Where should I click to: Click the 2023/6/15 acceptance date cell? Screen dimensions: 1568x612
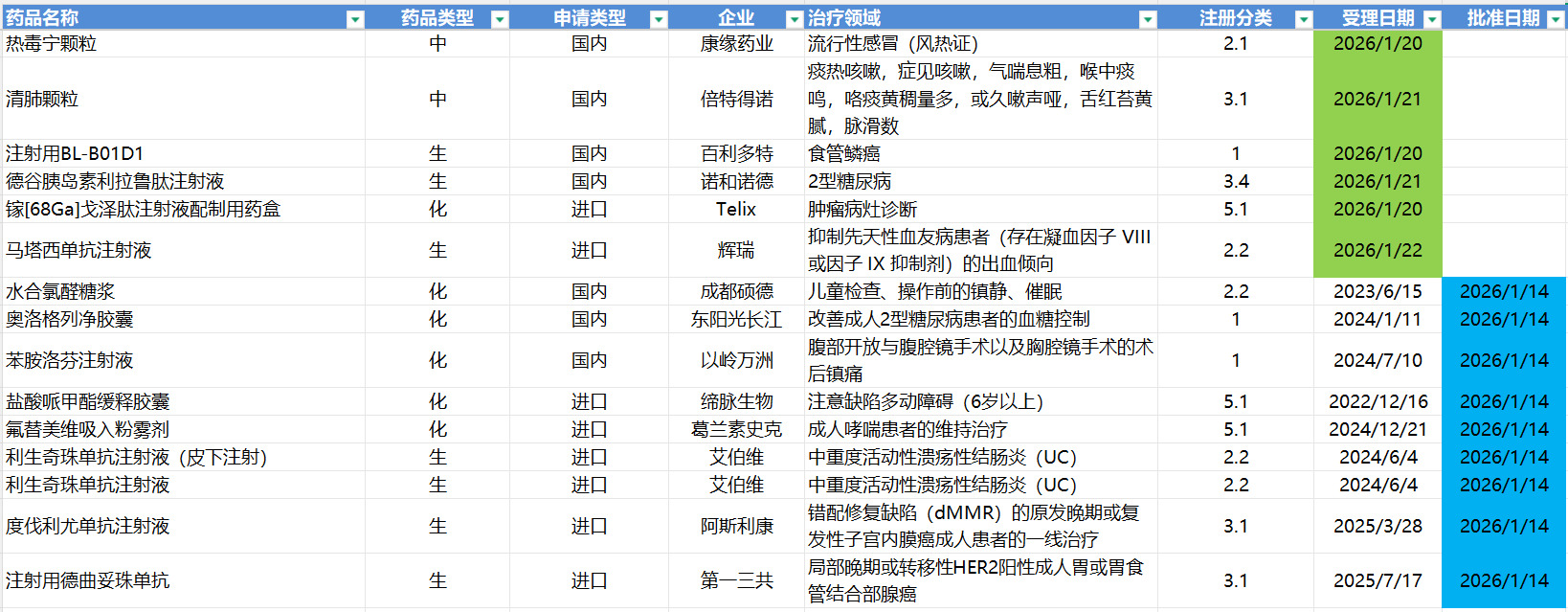point(1378,292)
